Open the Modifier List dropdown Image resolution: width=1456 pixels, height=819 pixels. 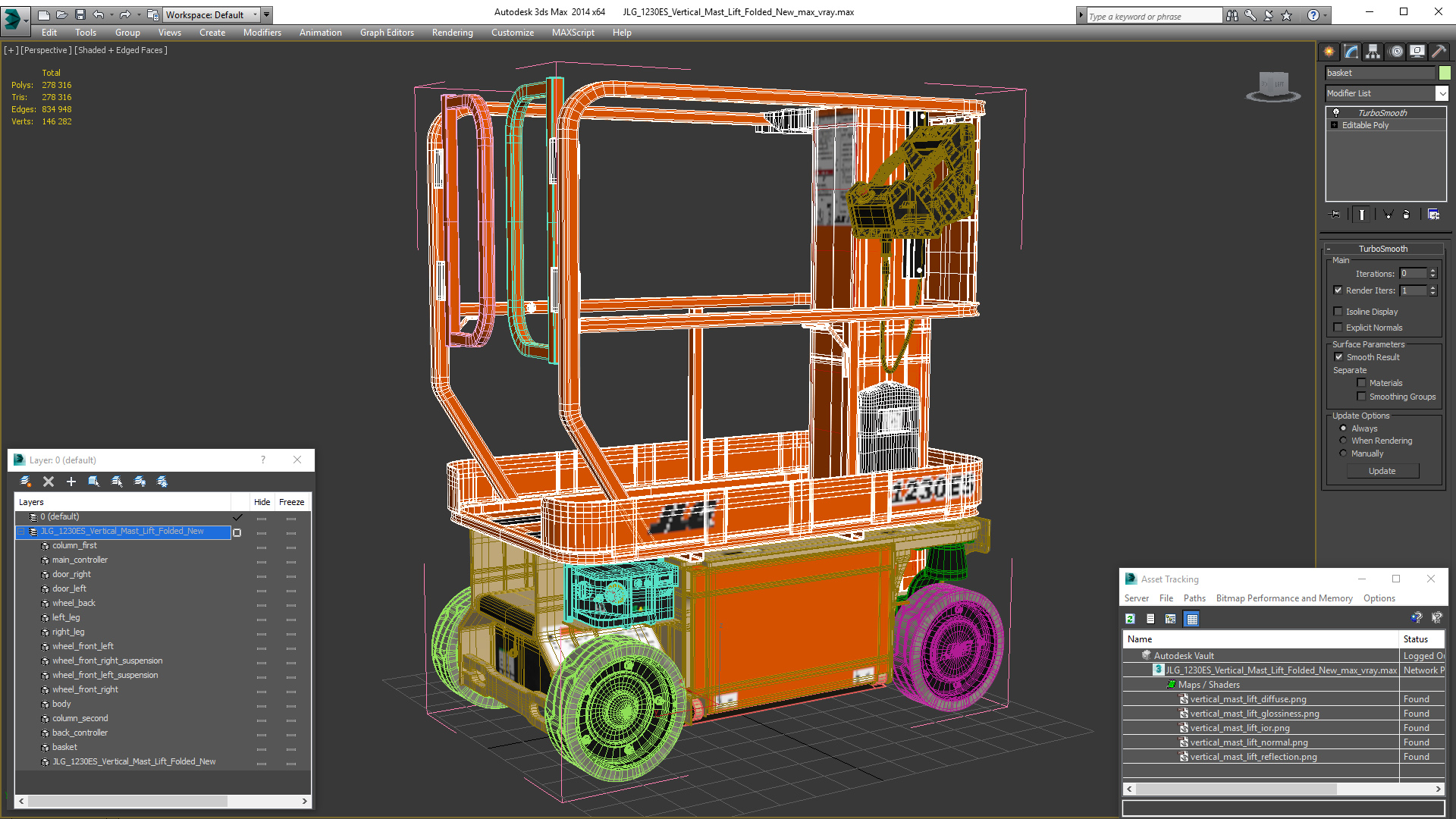(x=1442, y=93)
